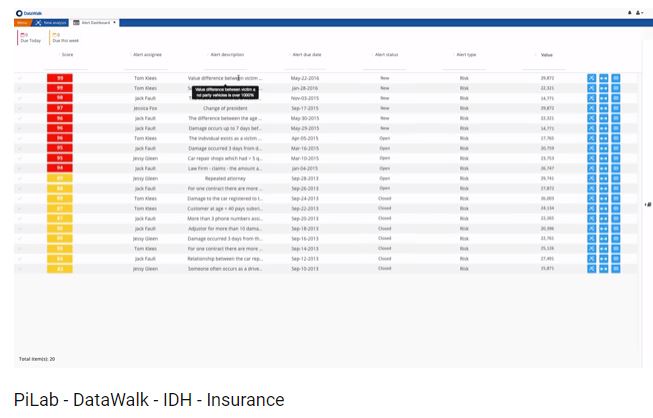Tick the checkmark on the last alert row
Viewport: 653px width, 418px height.
19,269
